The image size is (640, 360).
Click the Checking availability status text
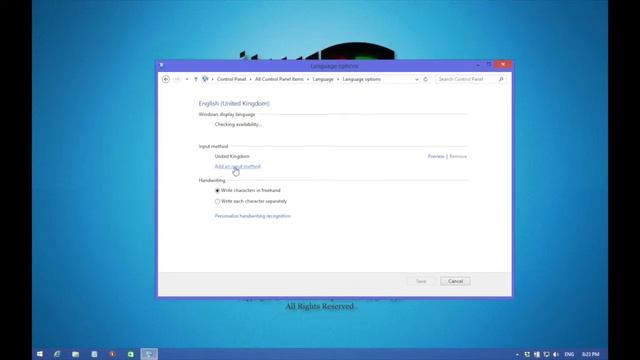pos(238,124)
